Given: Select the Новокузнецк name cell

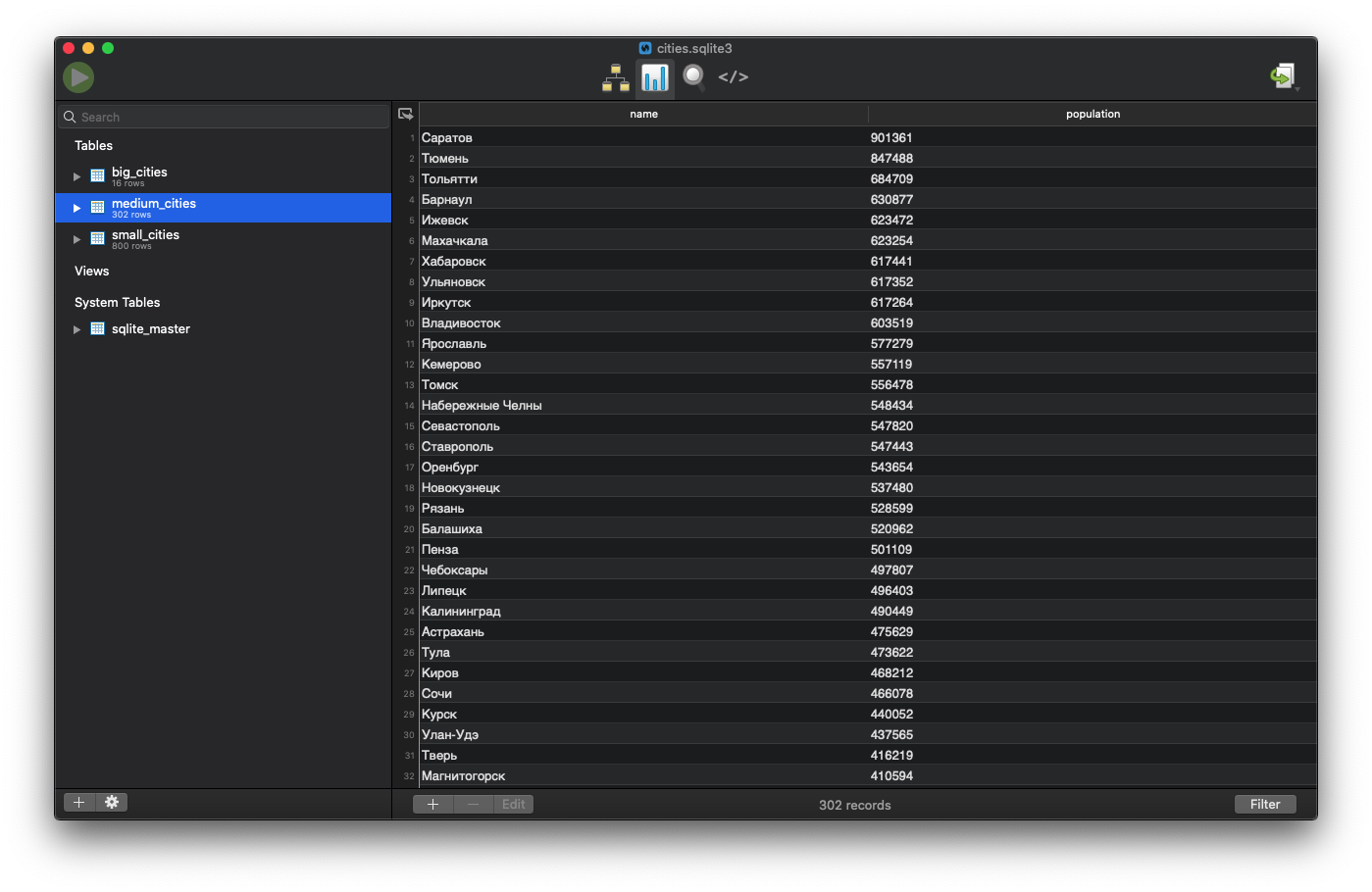Looking at the screenshot, I should click(x=643, y=487).
